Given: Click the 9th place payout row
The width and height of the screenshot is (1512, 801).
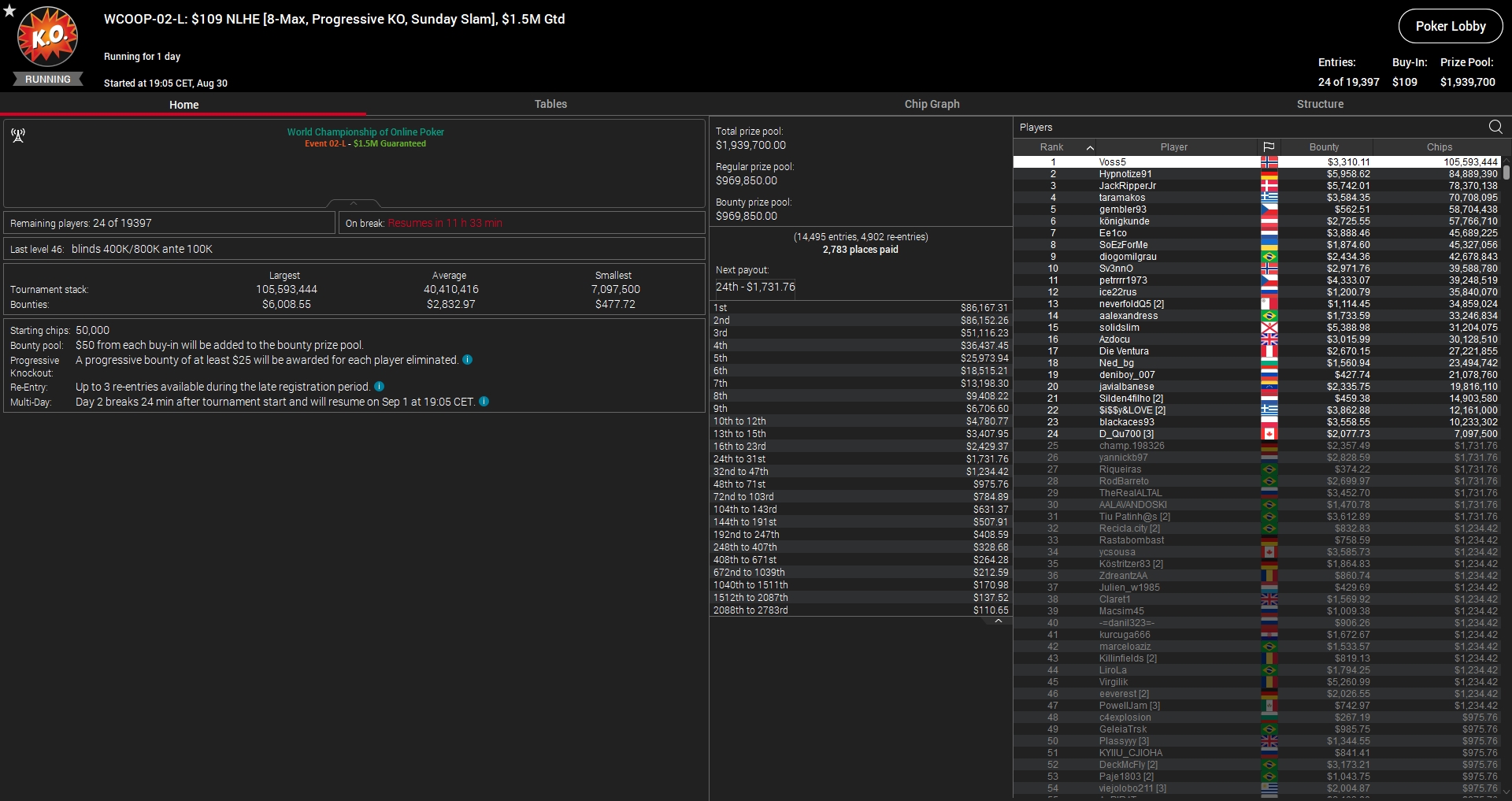Looking at the screenshot, I should coord(861,409).
